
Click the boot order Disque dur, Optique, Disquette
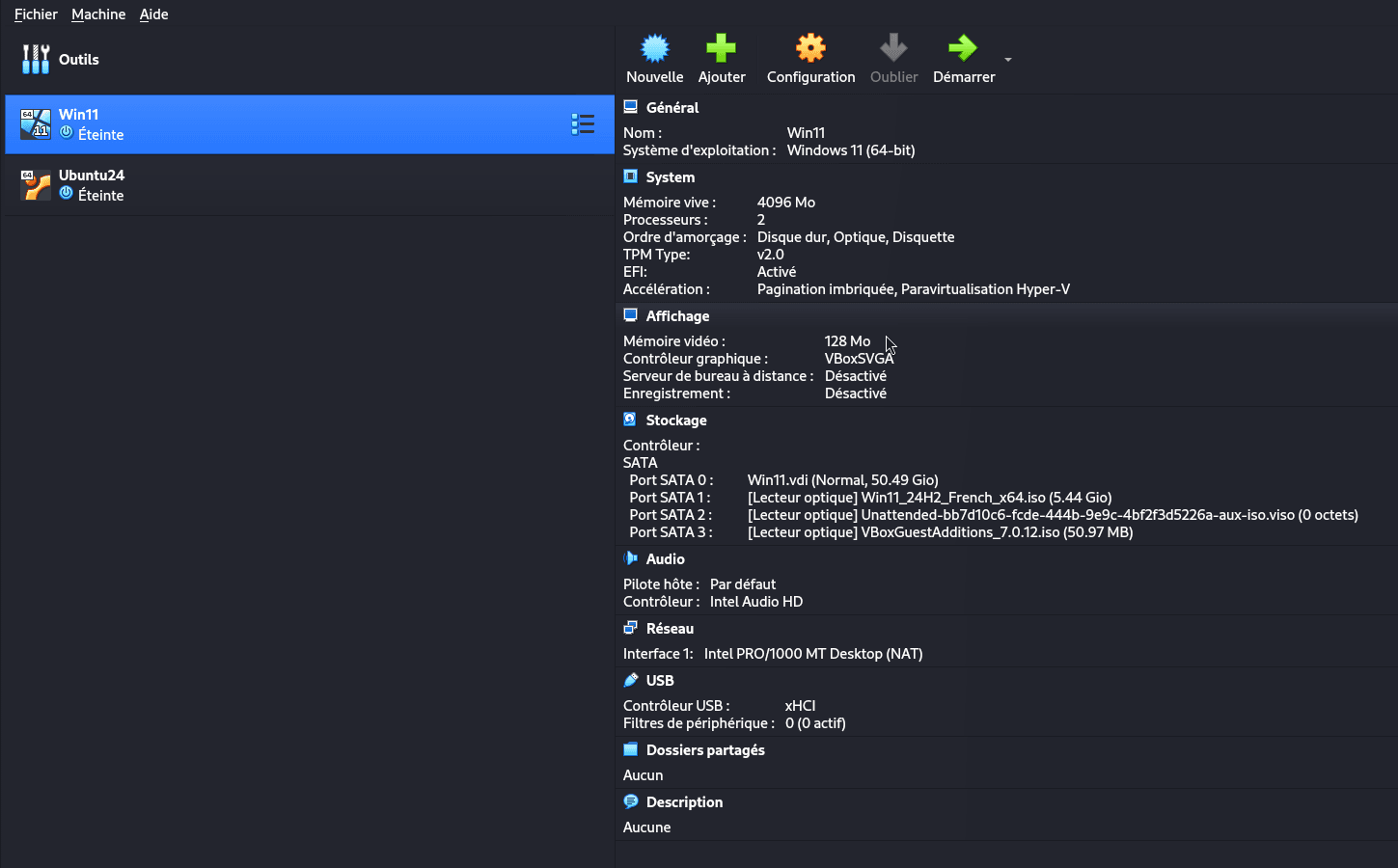tap(856, 237)
